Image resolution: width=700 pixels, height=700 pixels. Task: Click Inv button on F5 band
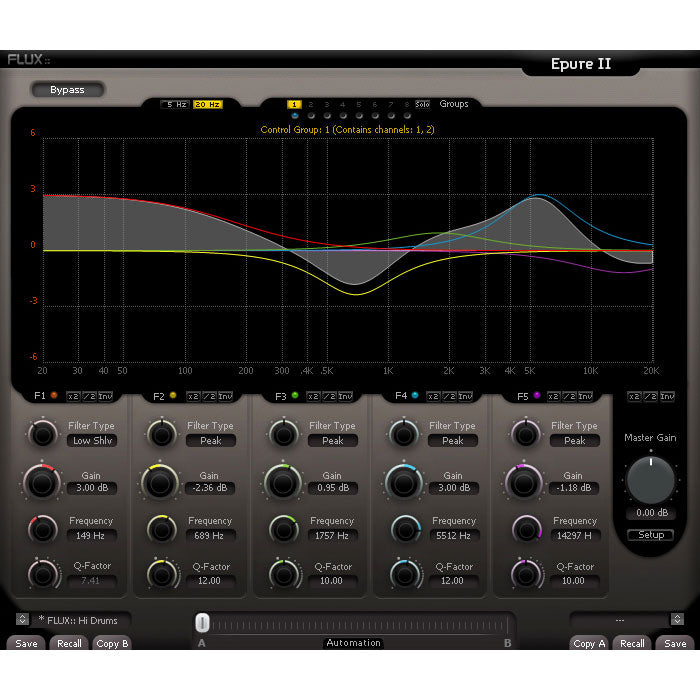pos(585,396)
